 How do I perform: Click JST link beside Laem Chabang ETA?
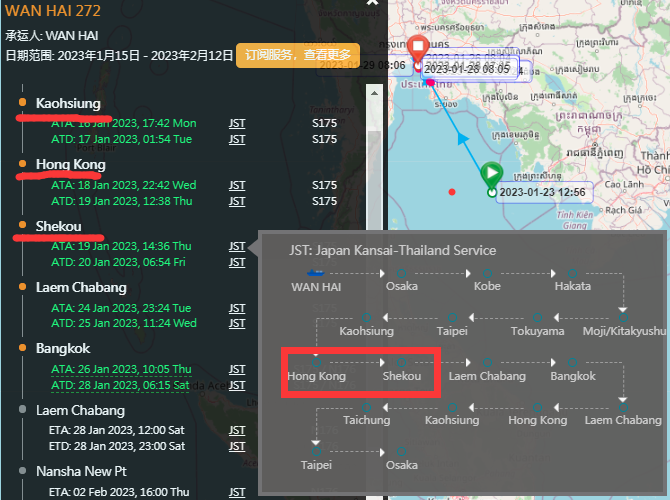237,430
